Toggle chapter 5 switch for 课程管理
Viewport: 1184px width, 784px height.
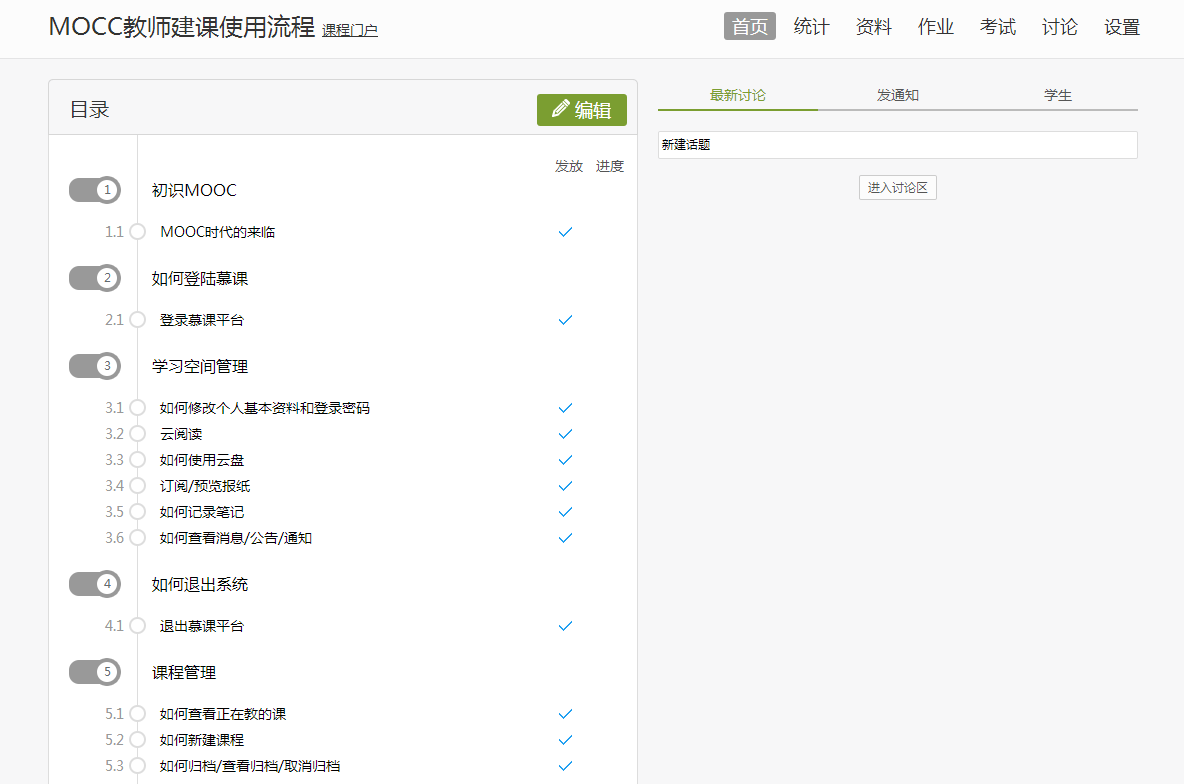click(94, 672)
